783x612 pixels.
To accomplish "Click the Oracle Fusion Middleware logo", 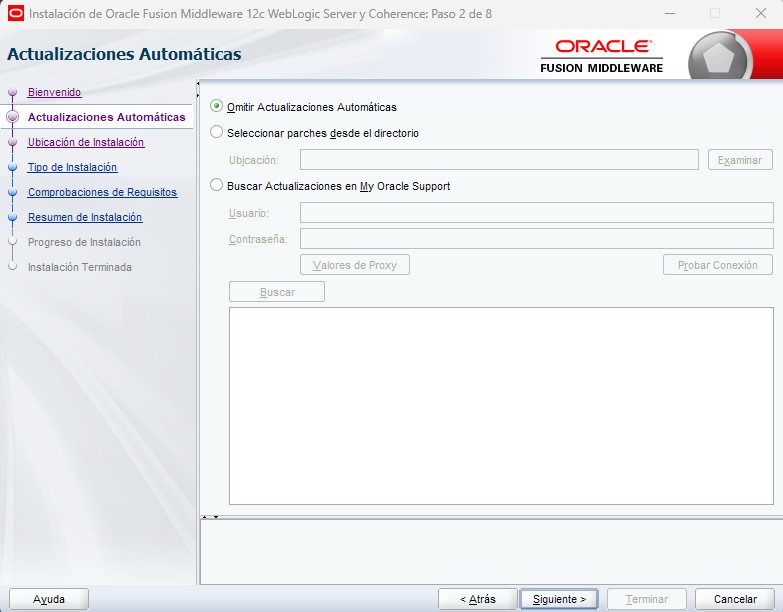I will [602, 56].
